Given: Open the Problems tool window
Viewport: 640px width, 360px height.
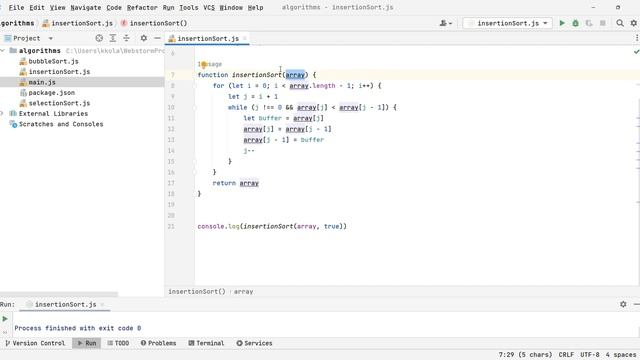Looking at the screenshot, I should point(158,343).
